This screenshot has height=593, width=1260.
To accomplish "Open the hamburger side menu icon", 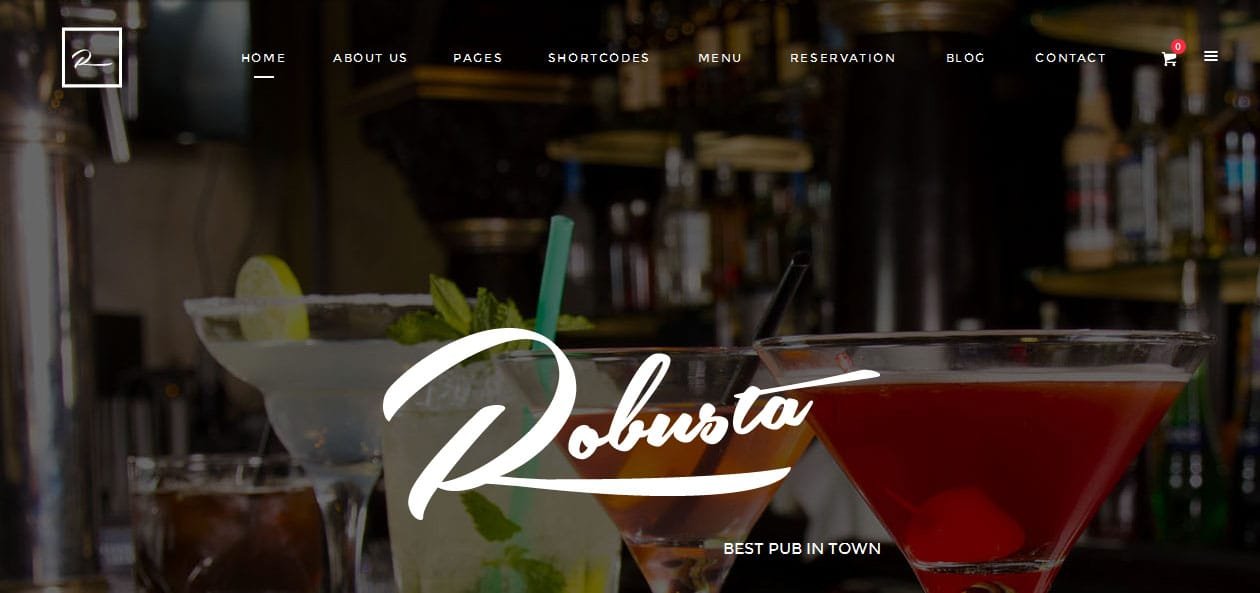I will click(1211, 56).
